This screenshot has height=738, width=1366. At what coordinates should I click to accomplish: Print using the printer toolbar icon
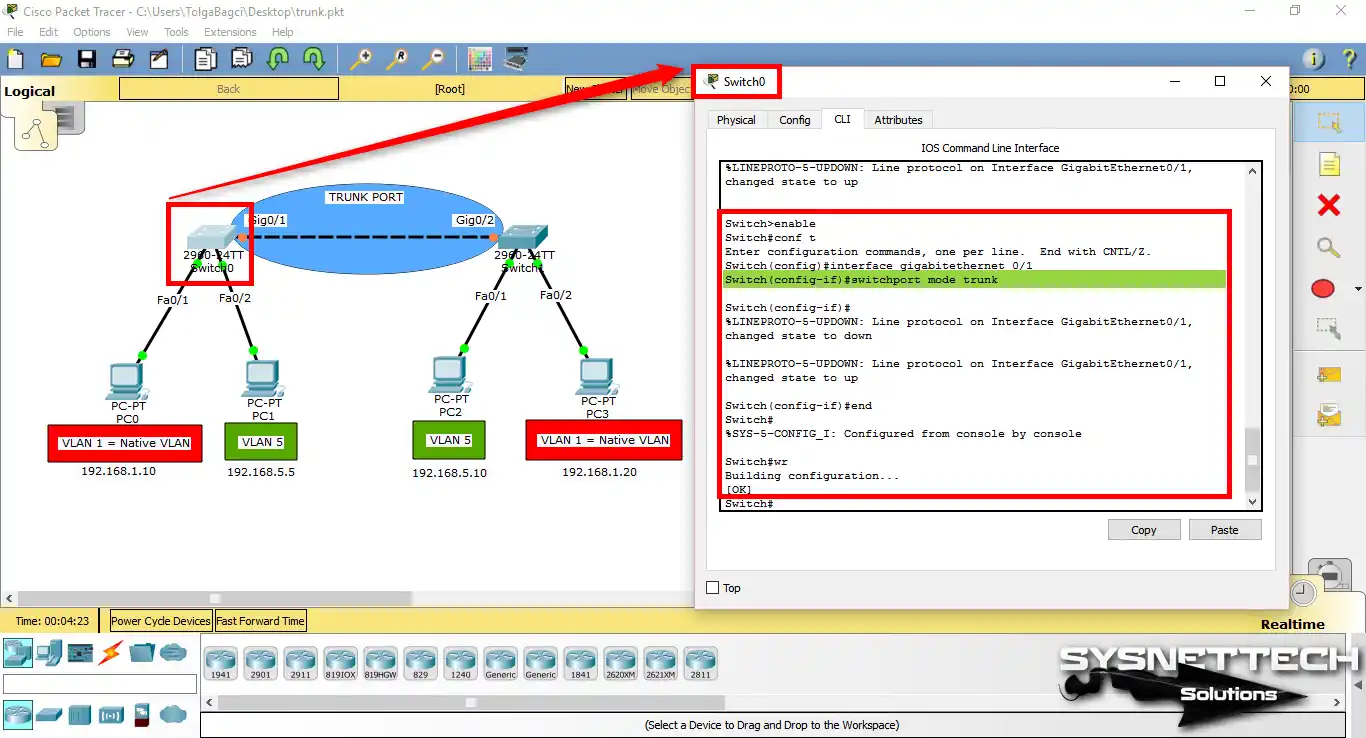[123, 59]
